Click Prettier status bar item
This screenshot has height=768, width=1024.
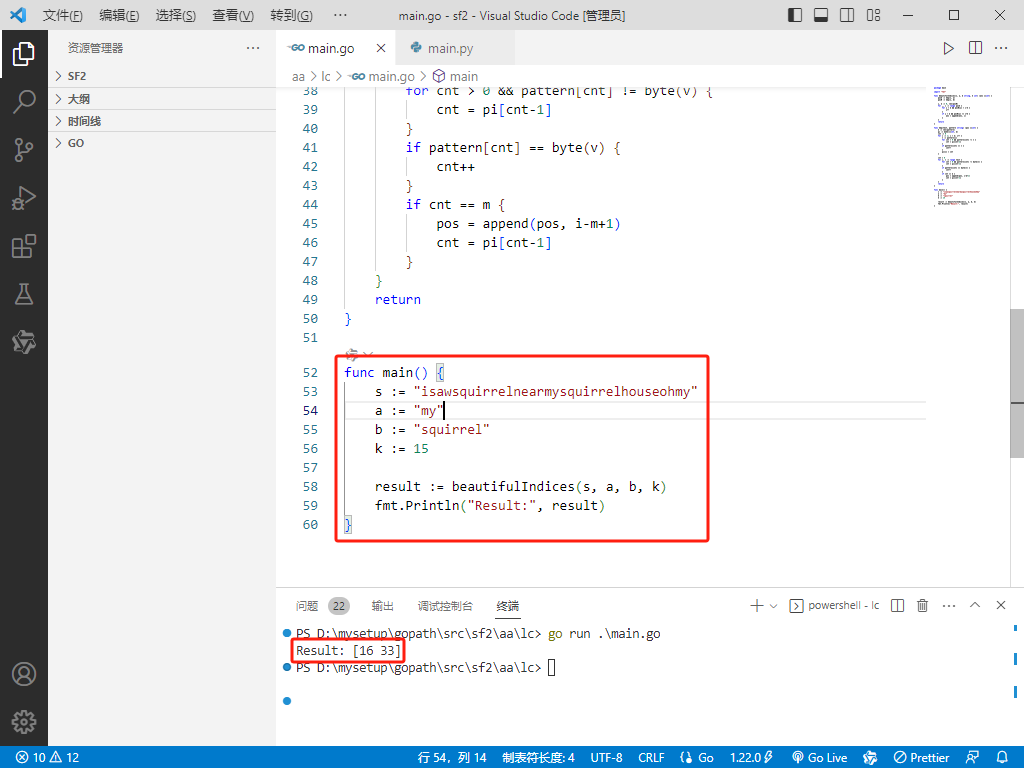(921, 758)
